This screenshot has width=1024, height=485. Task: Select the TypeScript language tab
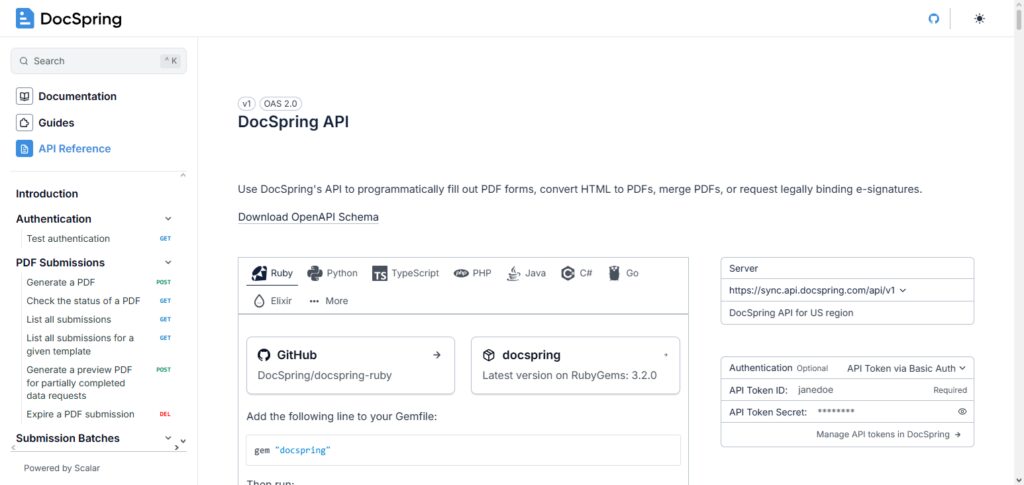coord(406,273)
